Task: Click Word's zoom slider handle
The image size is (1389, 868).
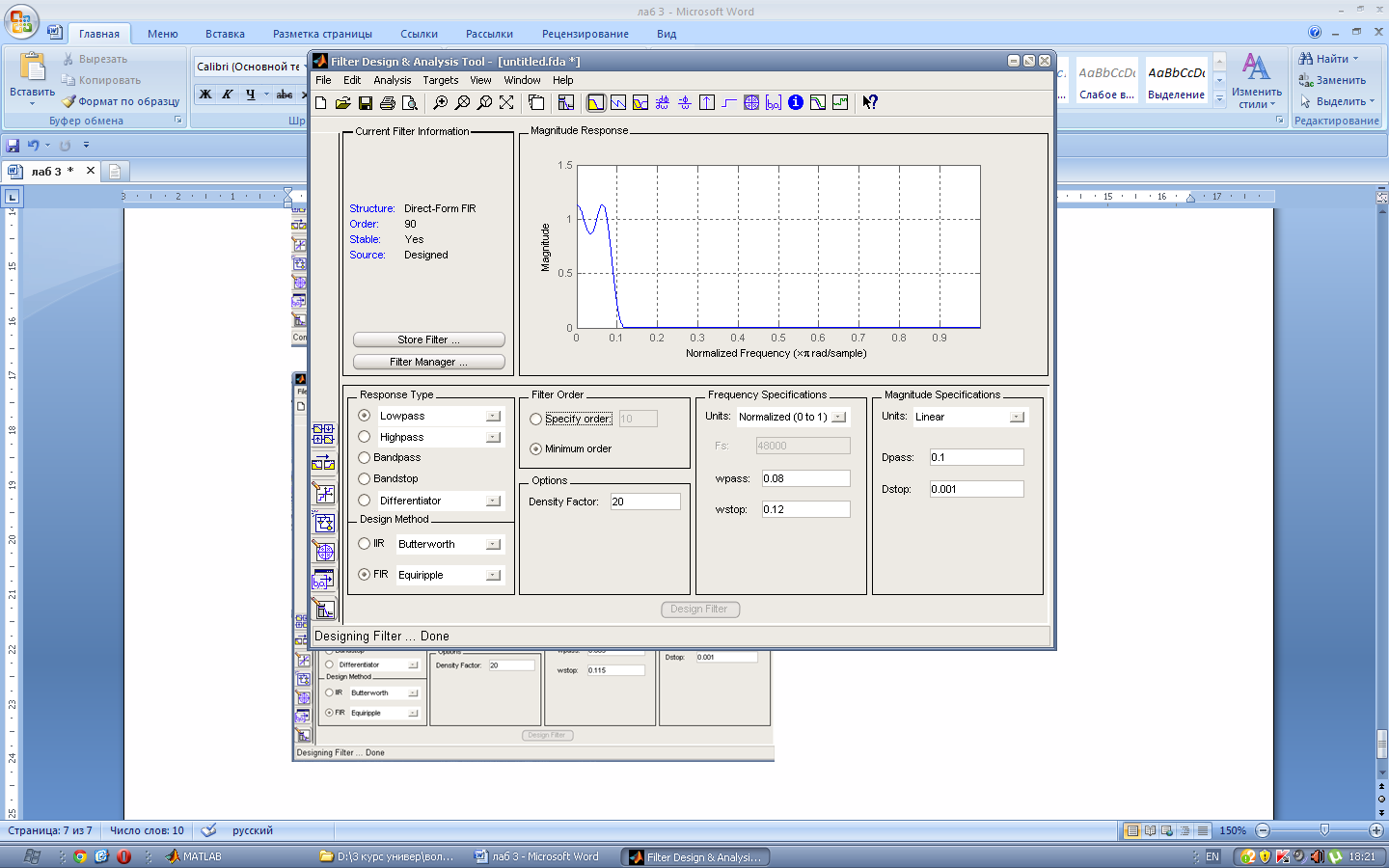Action: coord(1324,830)
